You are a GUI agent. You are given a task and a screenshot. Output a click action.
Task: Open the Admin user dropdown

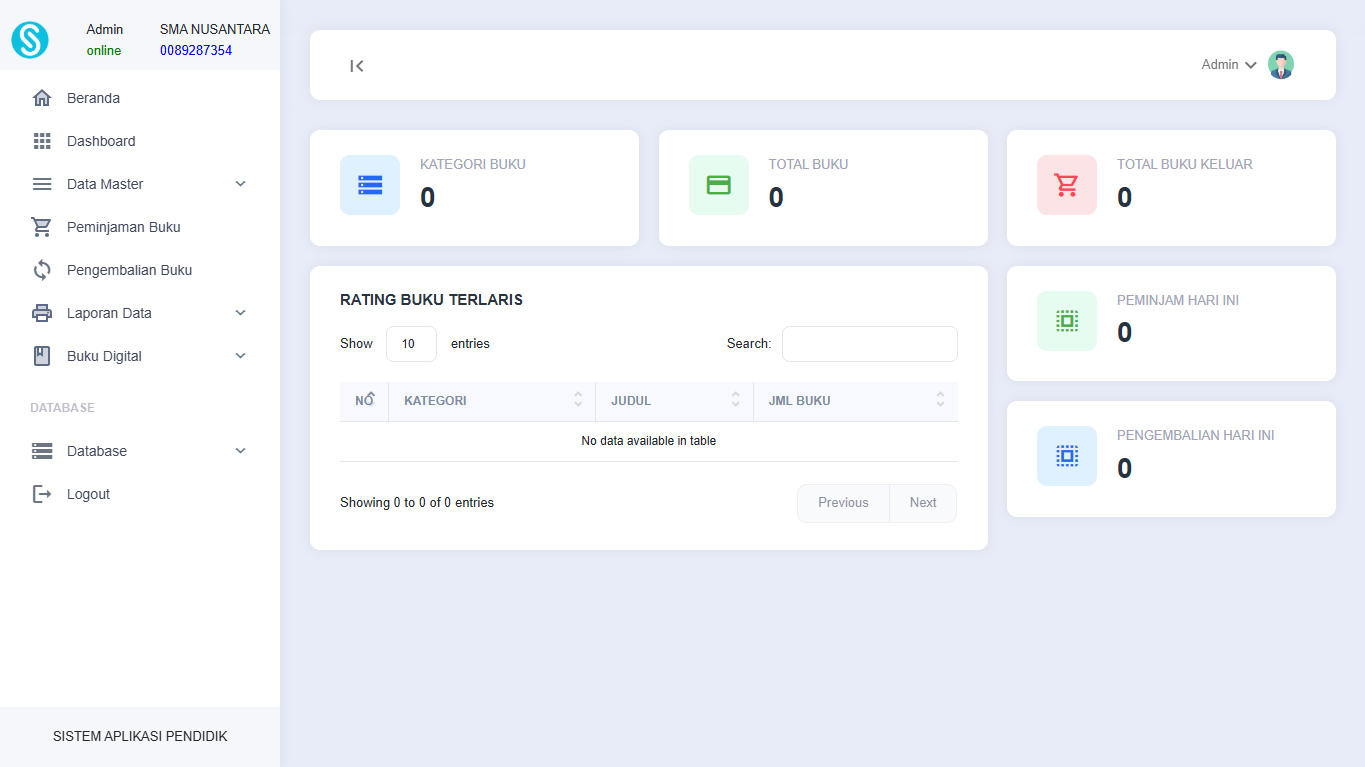point(1228,65)
